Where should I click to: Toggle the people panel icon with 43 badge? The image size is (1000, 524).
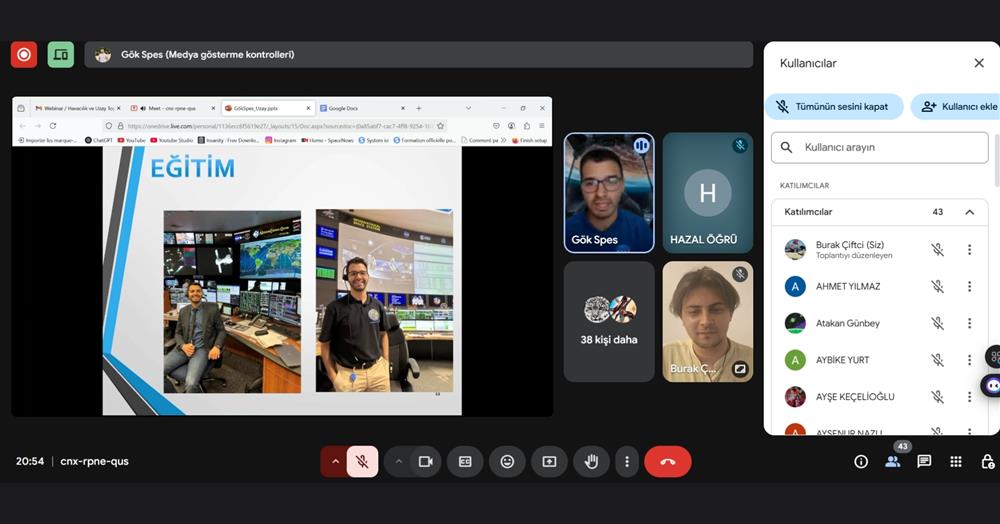893,462
